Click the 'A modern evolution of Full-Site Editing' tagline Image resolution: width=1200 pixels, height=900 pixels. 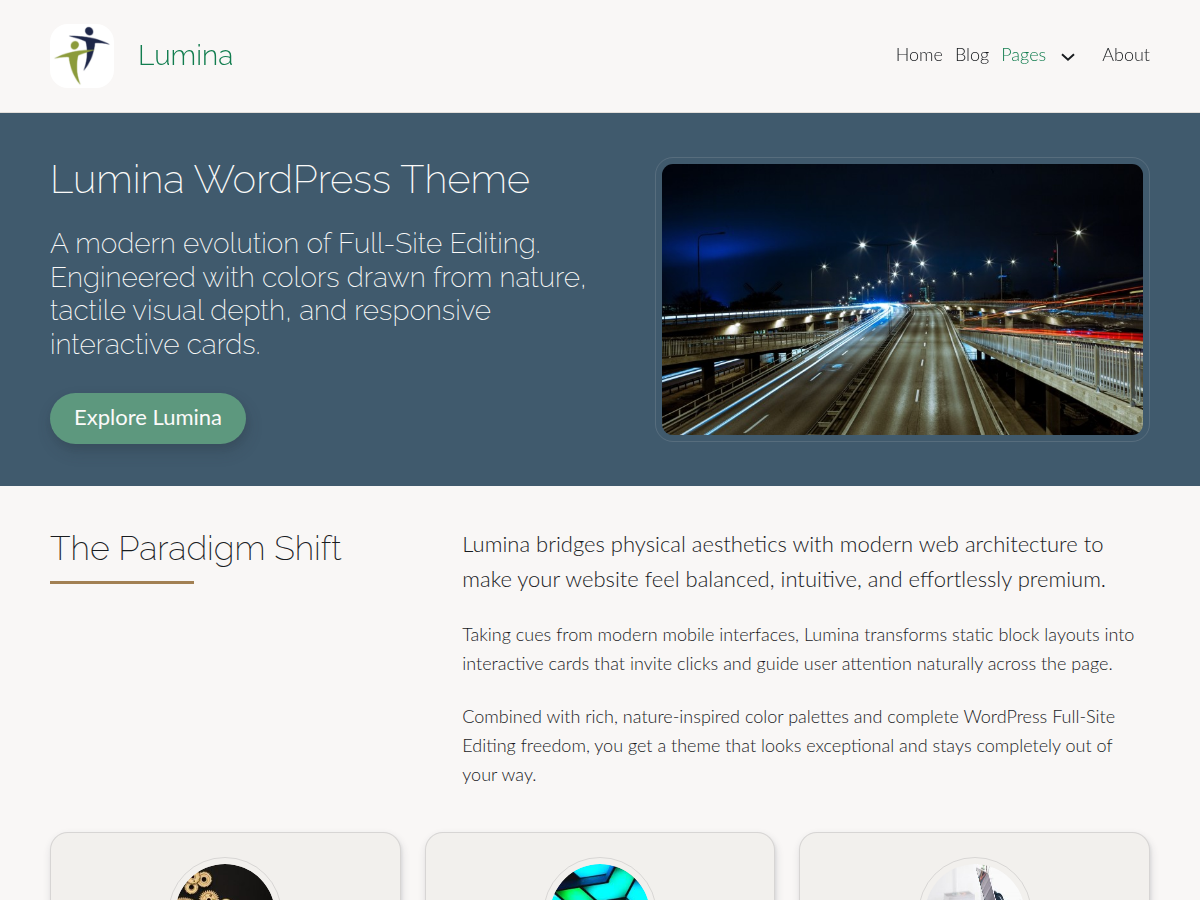[320, 294]
